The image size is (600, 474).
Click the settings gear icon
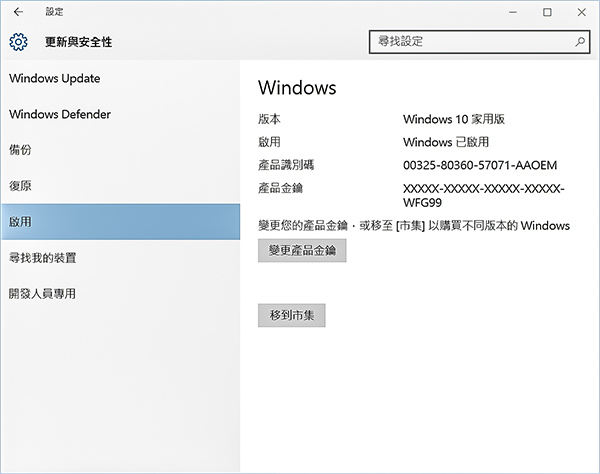point(18,42)
